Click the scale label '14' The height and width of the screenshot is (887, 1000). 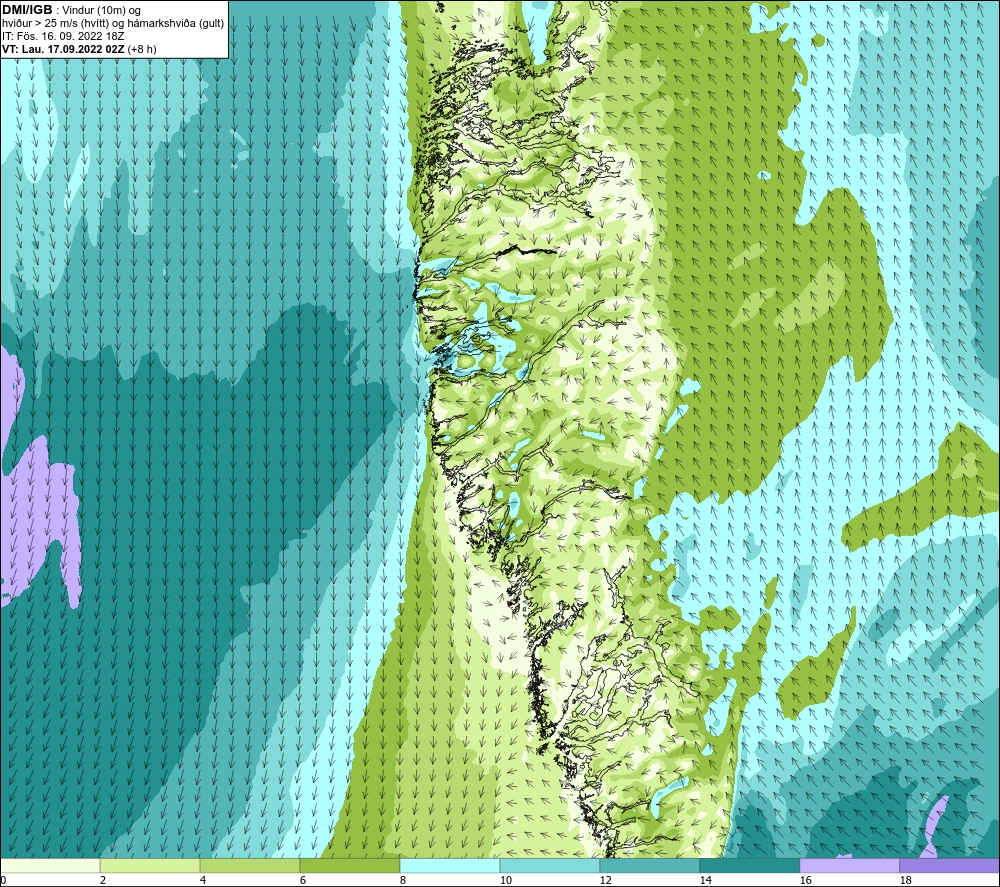point(705,881)
